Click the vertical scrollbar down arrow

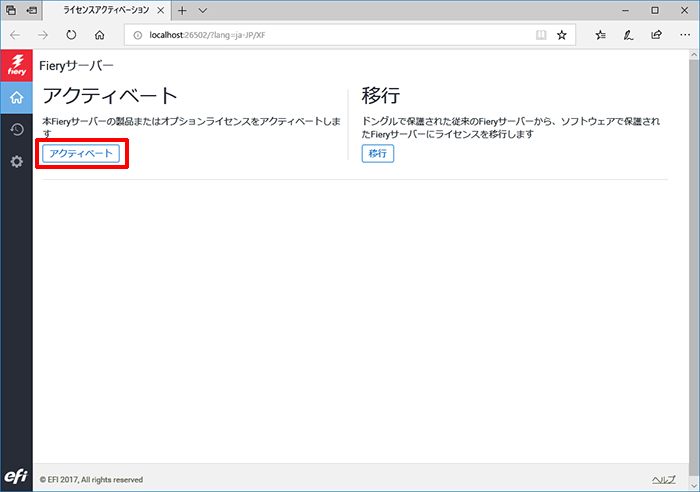pos(694,486)
